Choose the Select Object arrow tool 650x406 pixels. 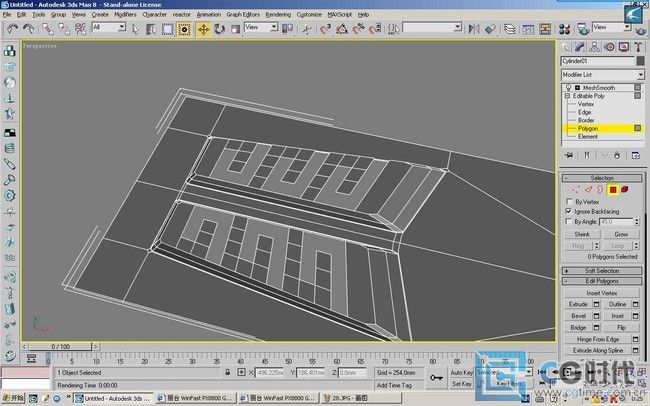point(135,29)
